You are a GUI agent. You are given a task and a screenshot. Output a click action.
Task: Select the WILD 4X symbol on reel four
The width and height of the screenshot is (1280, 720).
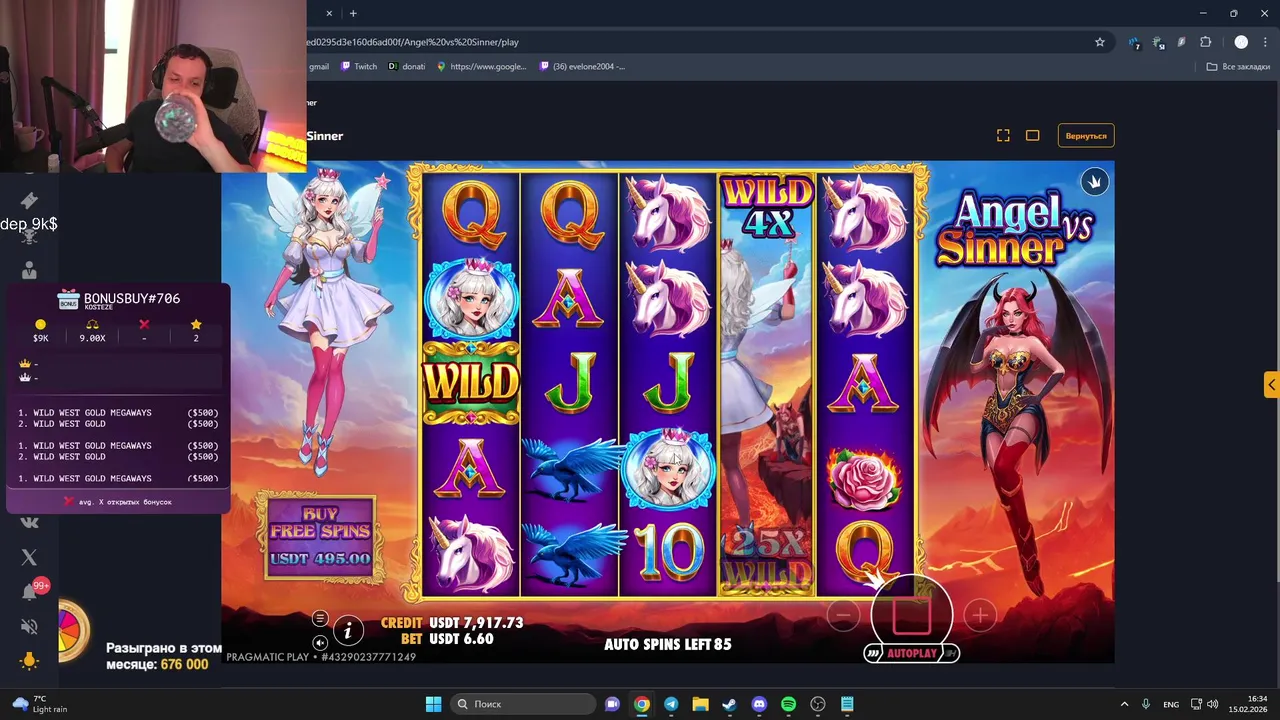(x=767, y=207)
